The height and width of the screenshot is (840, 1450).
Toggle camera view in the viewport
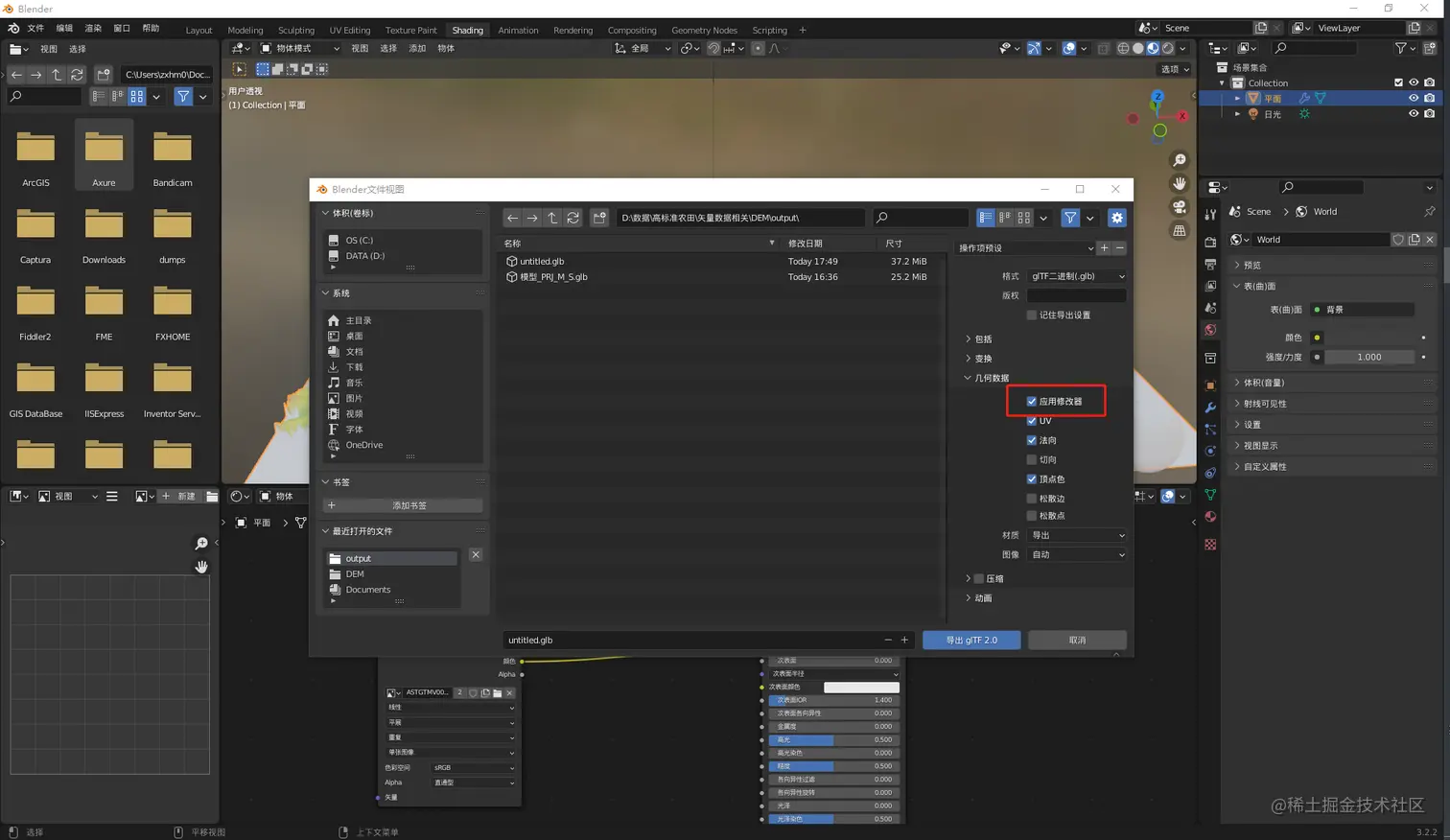[1180, 207]
